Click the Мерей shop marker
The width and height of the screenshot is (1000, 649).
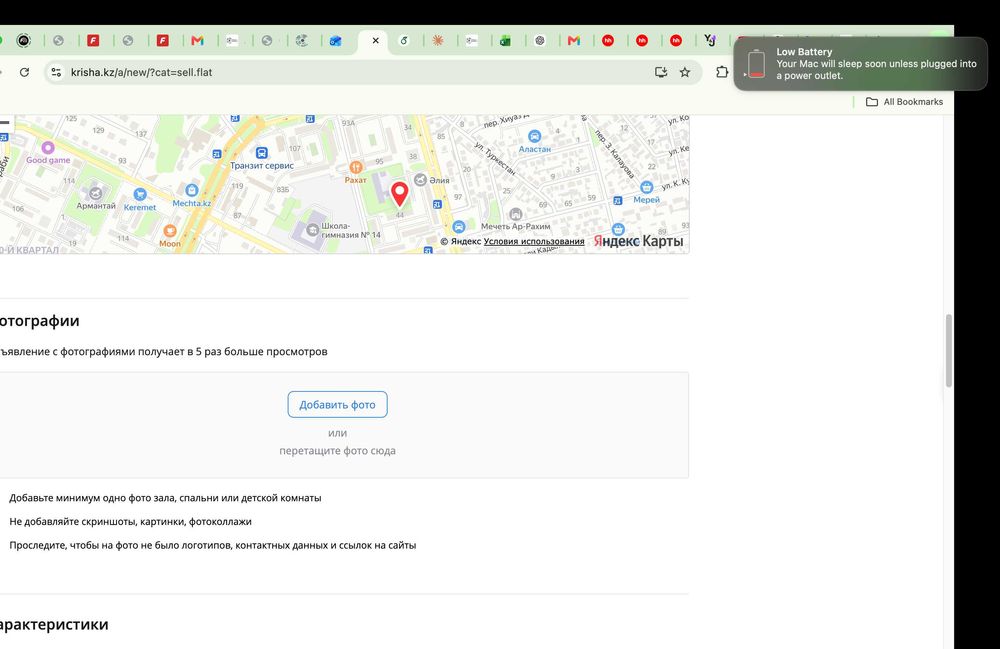tap(647, 187)
